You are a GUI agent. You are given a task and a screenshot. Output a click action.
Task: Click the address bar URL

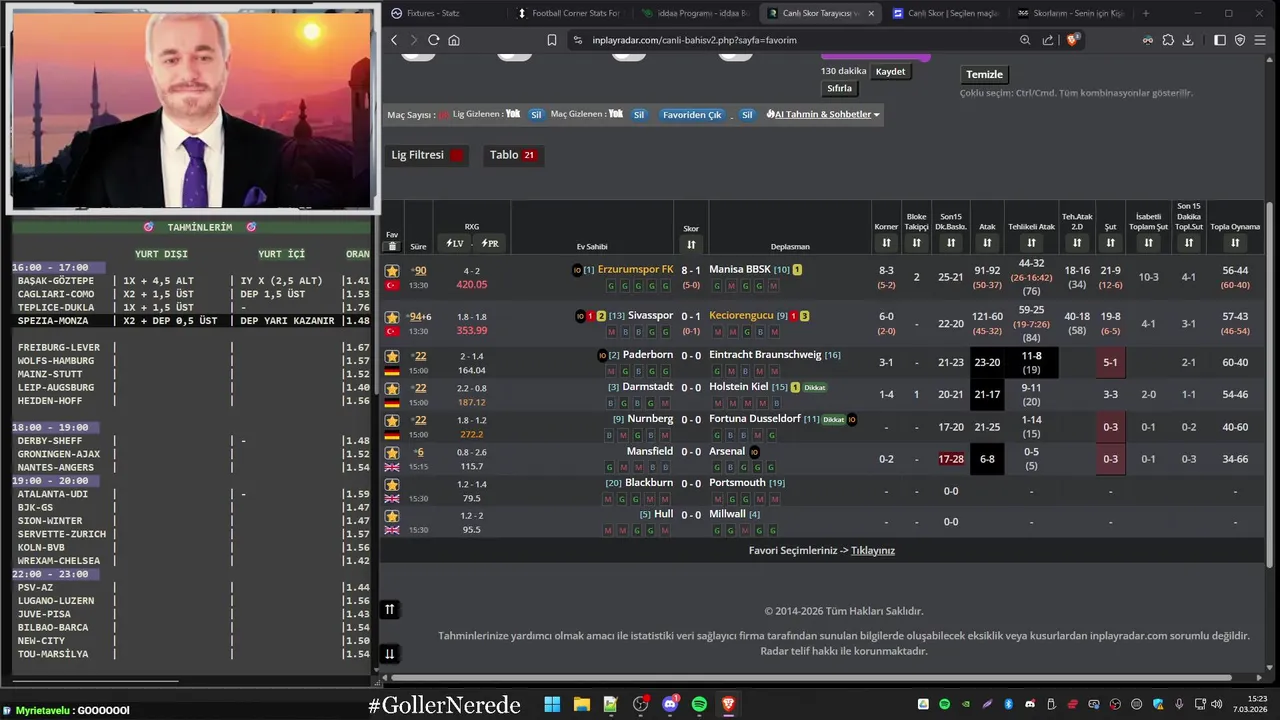[695, 40]
